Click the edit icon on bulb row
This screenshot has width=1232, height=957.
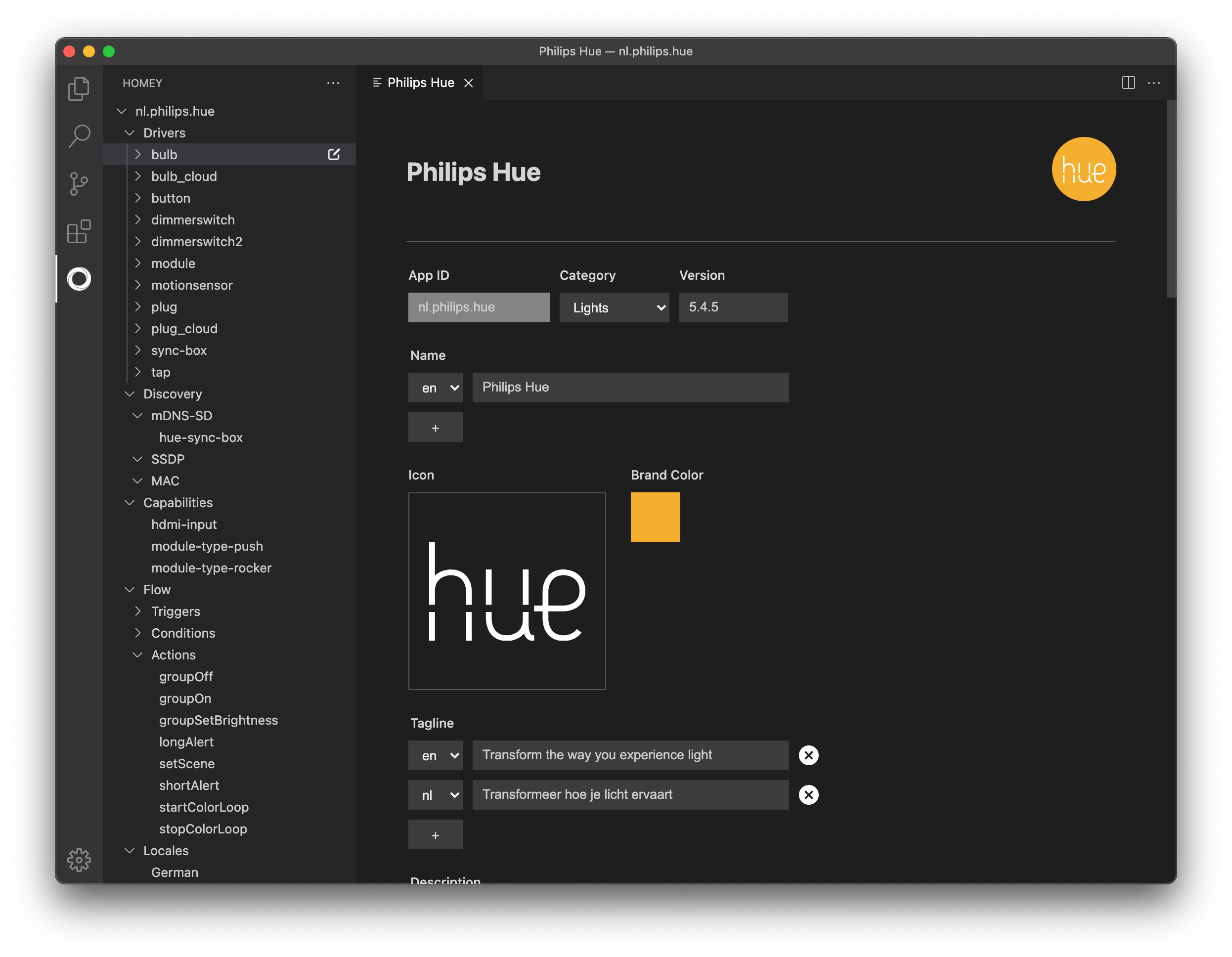click(x=334, y=155)
